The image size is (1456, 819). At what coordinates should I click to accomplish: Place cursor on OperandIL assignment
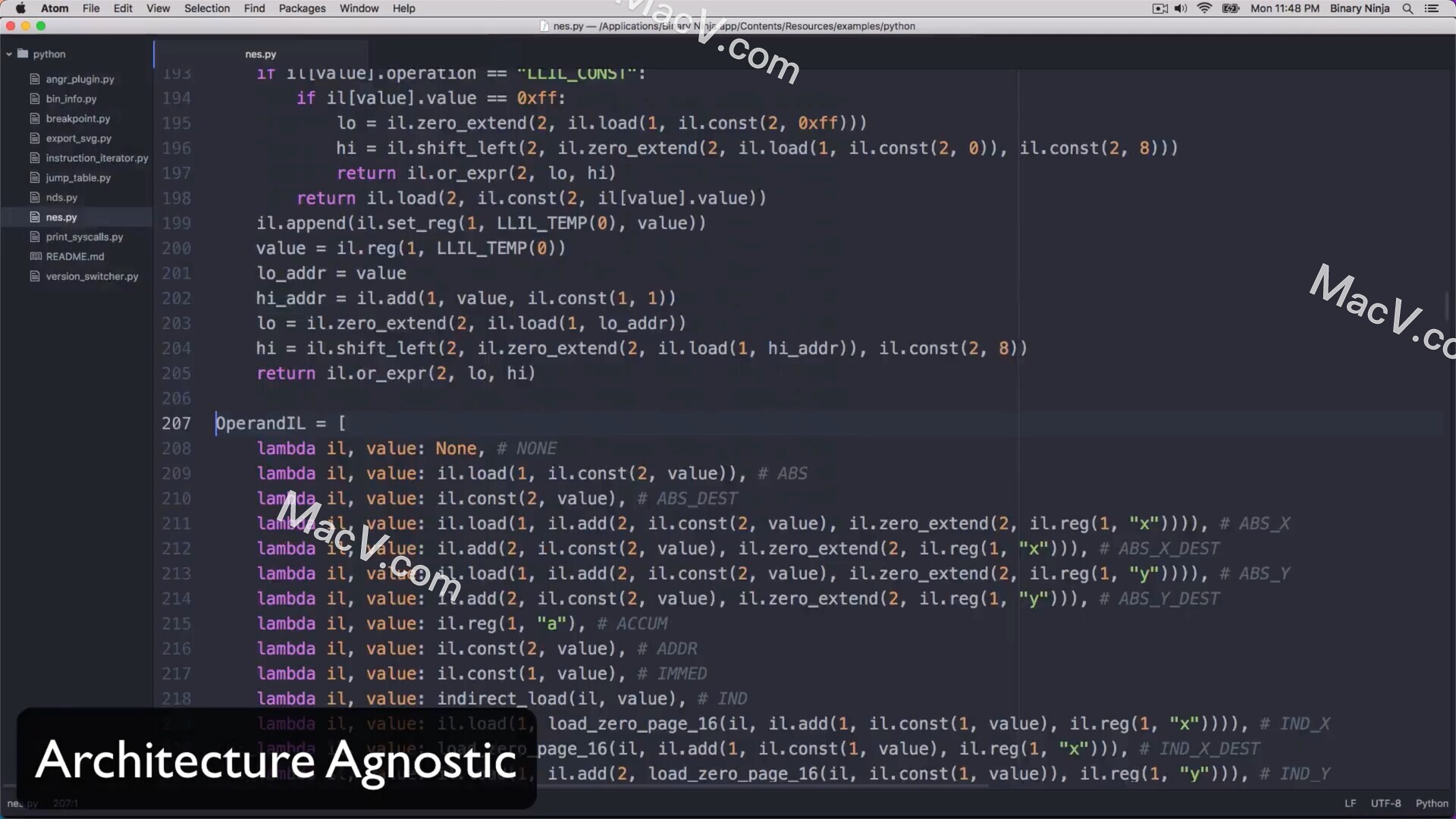pos(281,423)
